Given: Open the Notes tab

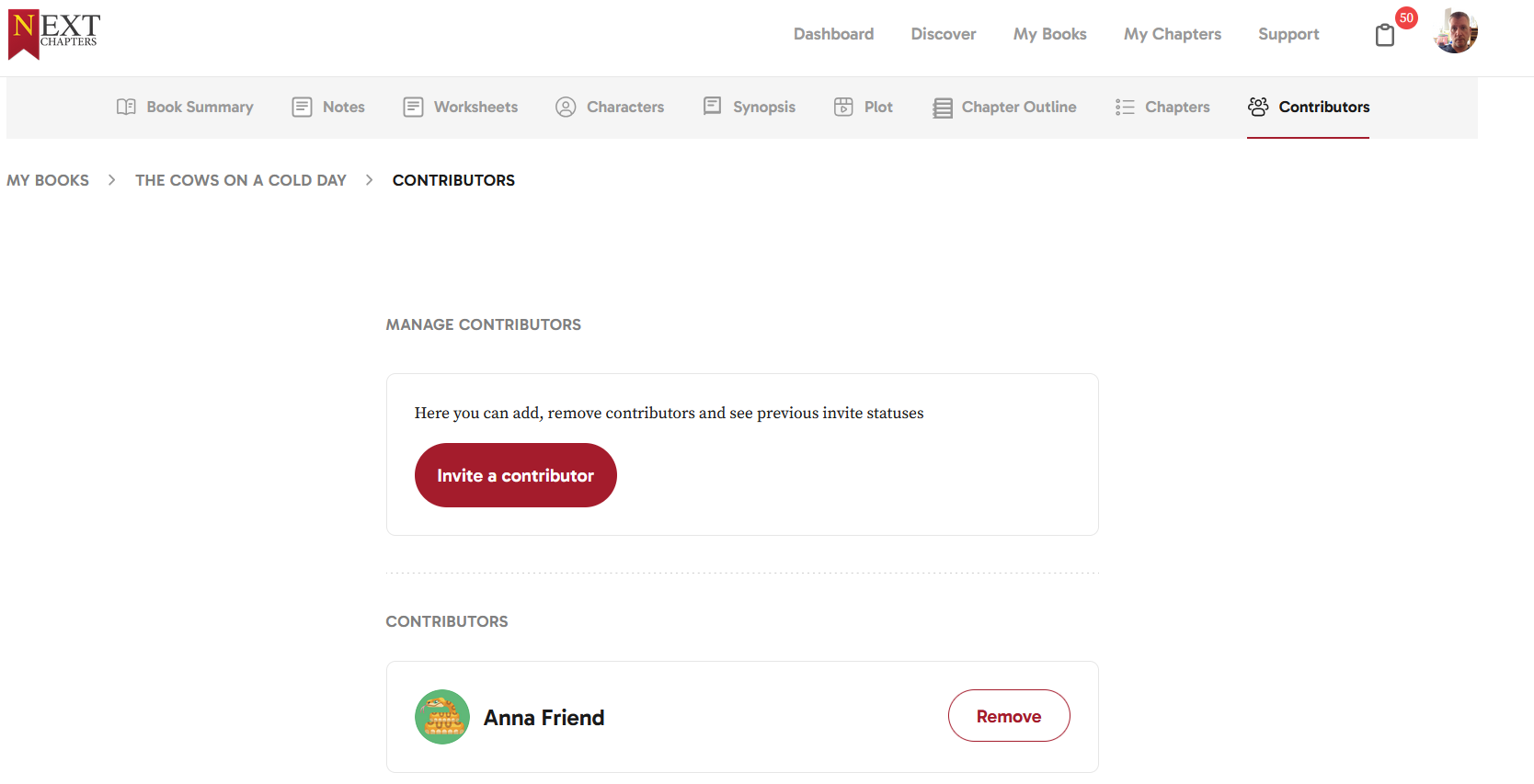Looking at the screenshot, I should click(x=328, y=107).
